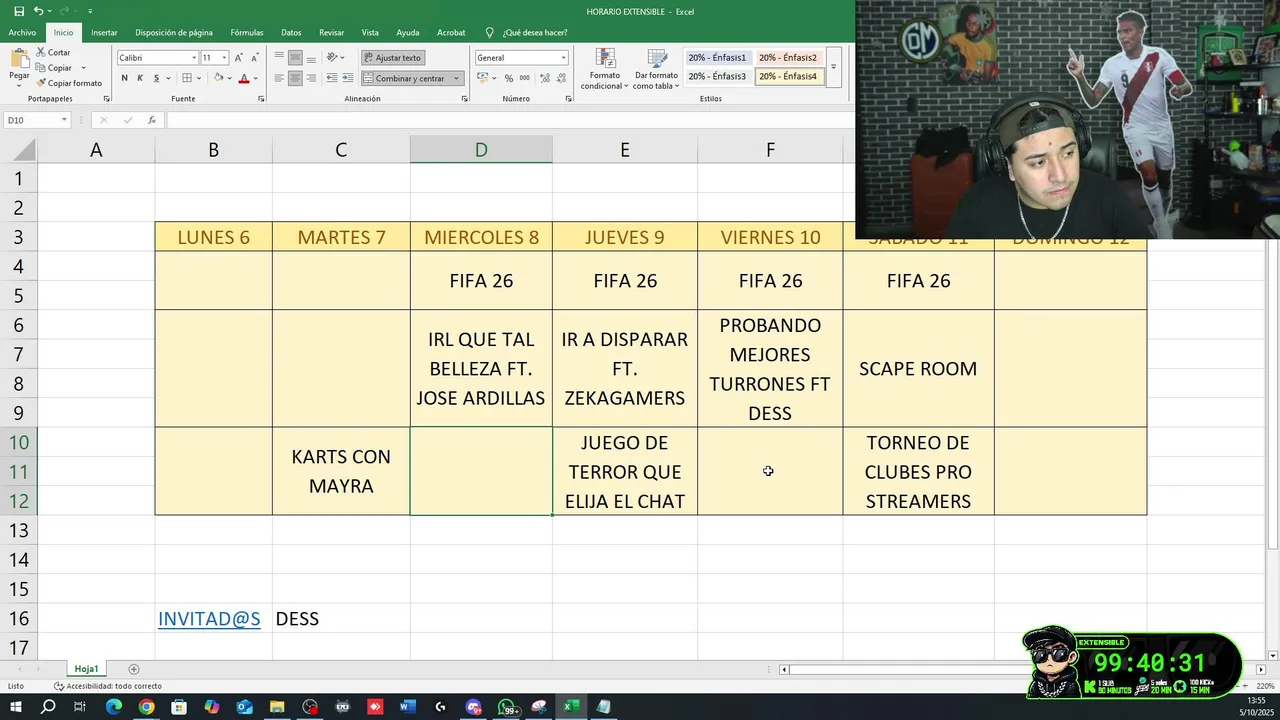The image size is (1280, 720).
Task: Toggle bold with the N button
Action: 124,78
